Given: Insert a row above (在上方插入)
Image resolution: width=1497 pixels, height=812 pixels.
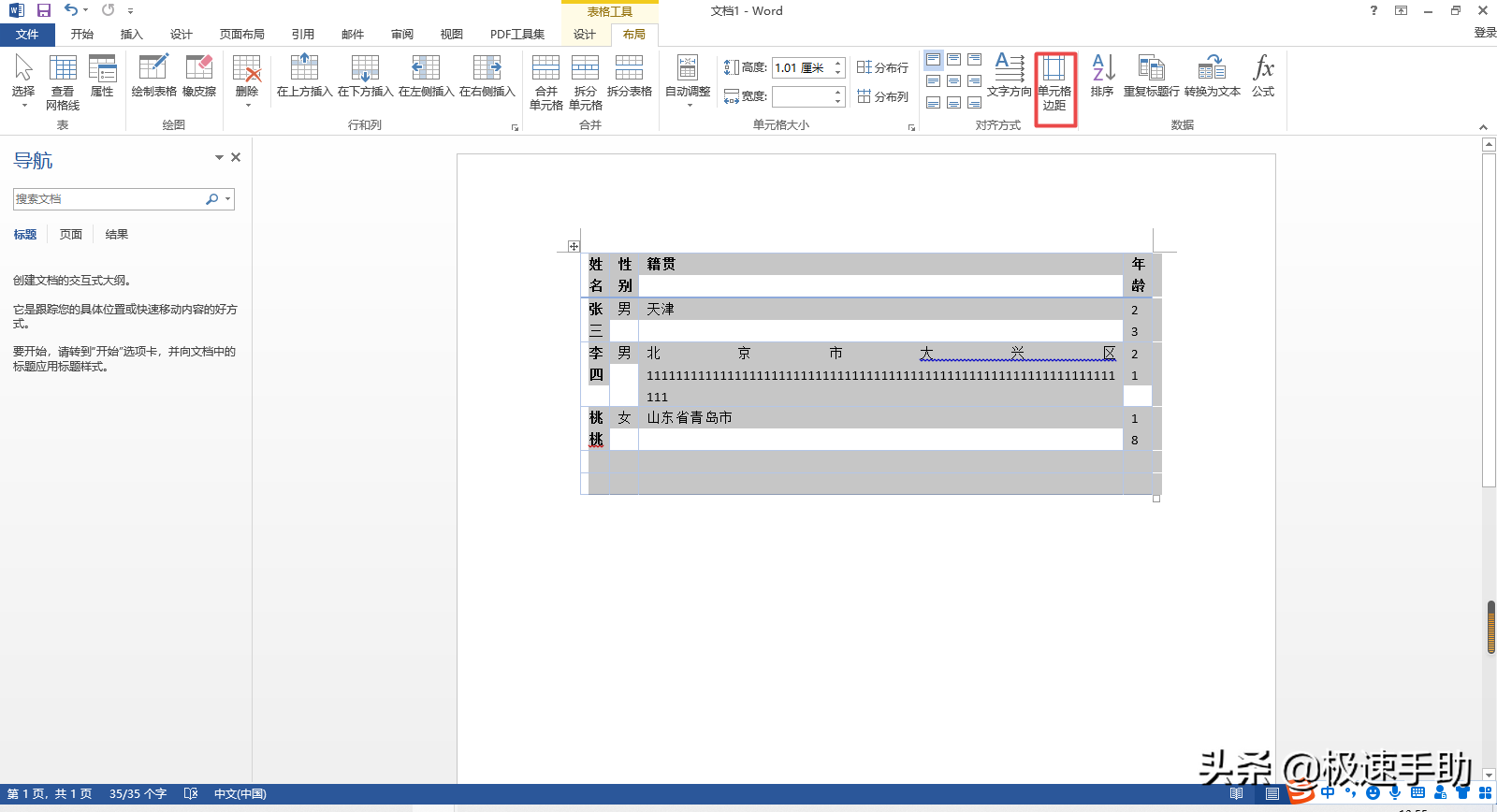Looking at the screenshot, I should 304,77.
